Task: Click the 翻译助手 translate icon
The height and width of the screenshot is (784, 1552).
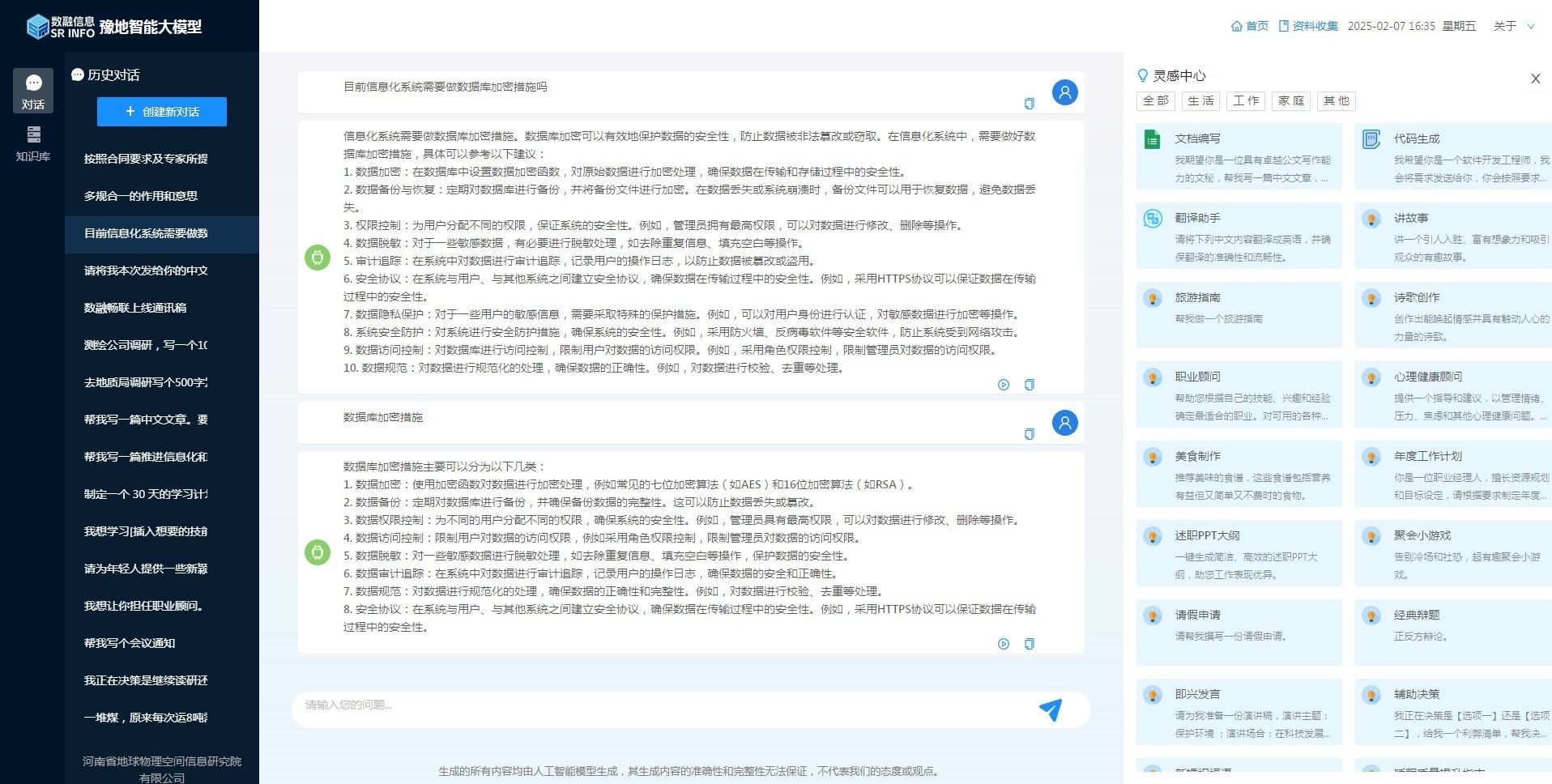Action: coord(1152,219)
